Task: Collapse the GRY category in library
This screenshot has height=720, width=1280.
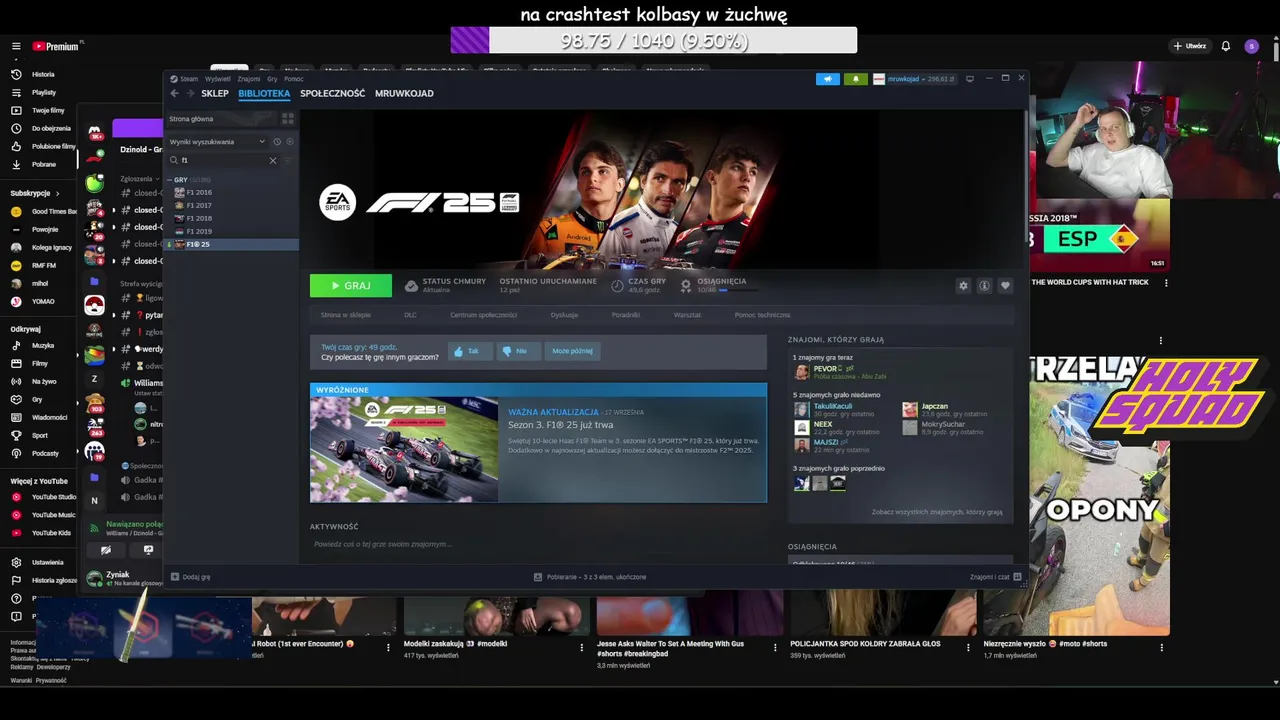Action: 170,180
